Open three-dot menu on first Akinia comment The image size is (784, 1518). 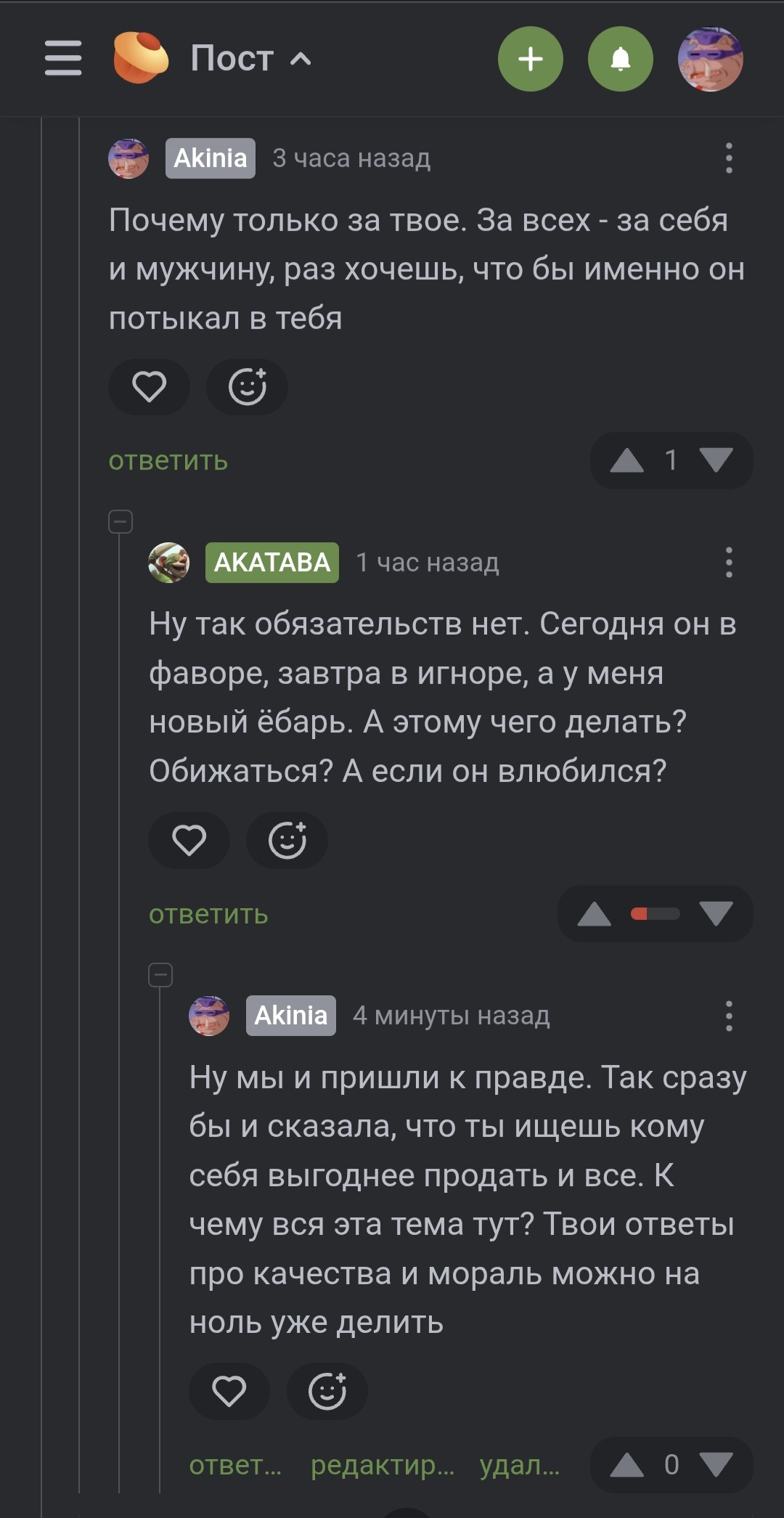coord(729,158)
